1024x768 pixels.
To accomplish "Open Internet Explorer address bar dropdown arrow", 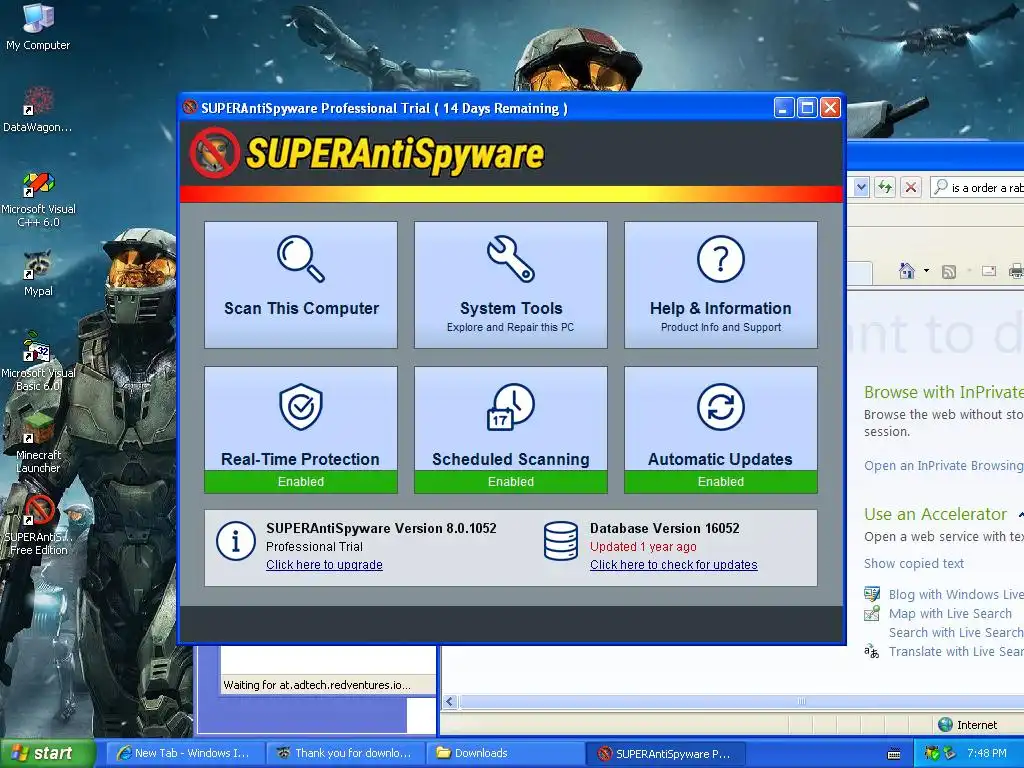I will click(861, 187).
